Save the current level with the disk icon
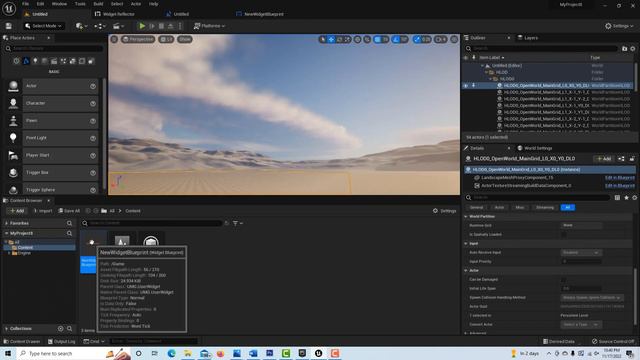Image resolution: width=640 pixels, height=360 pixels. tap(9, 26)
